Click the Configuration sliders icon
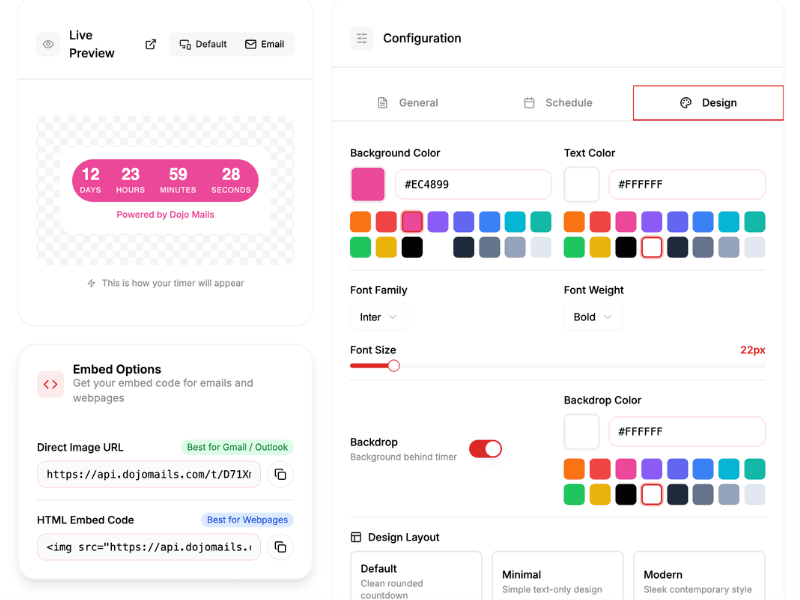800x600 pixels. 361,38
